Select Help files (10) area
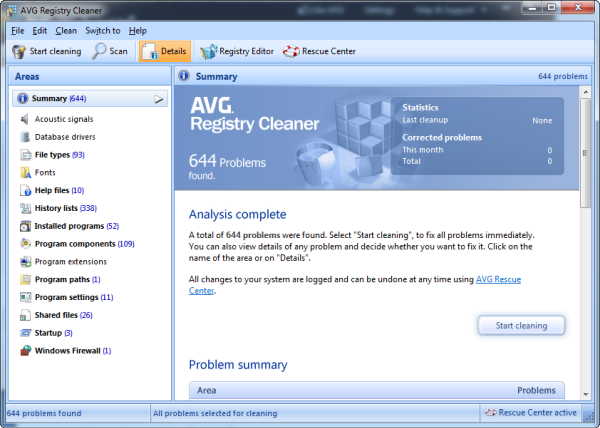600x428 pixels. tap(59, 190)
